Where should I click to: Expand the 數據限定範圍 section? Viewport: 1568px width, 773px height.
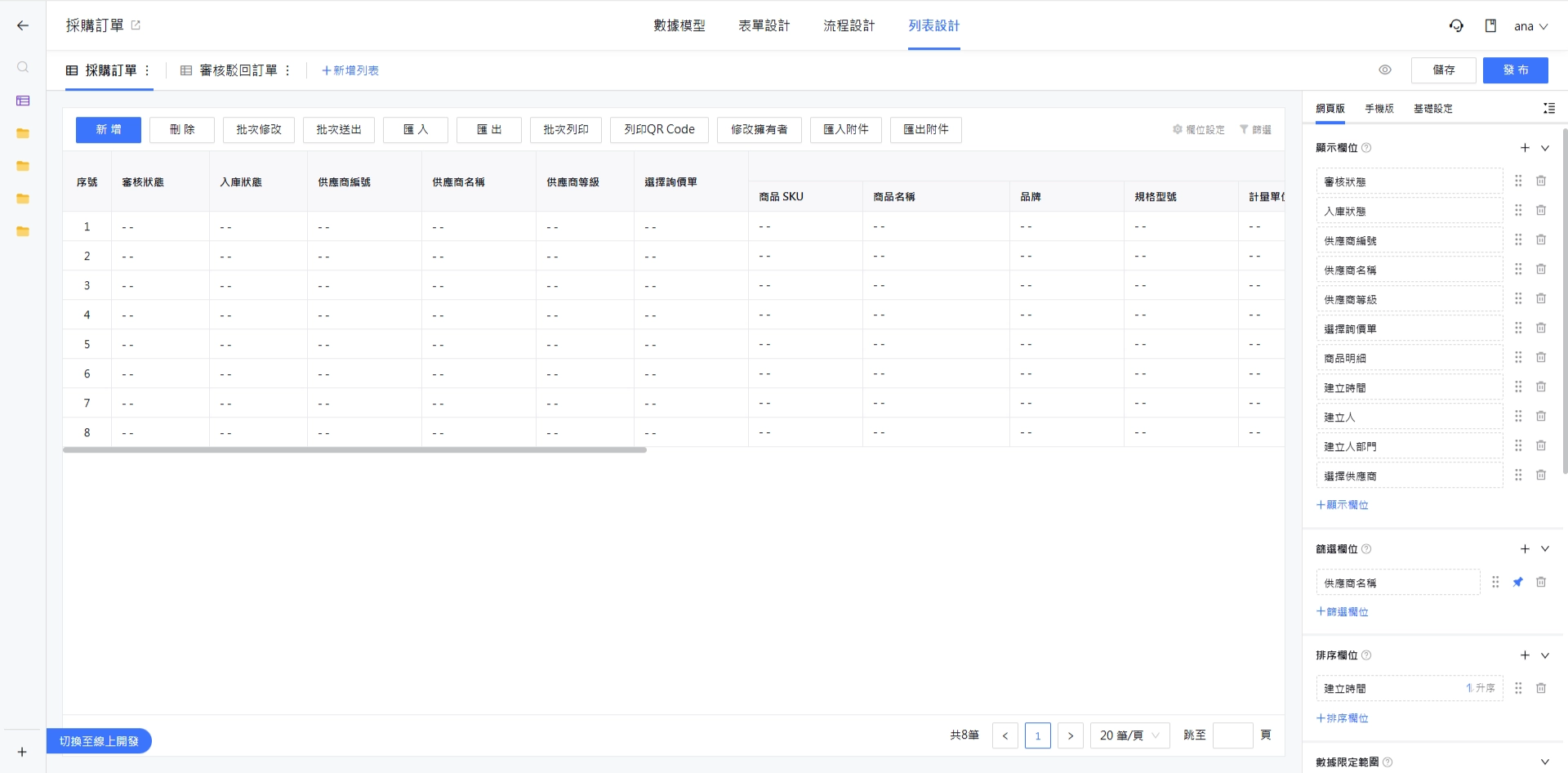pyautogui.click(x=1545, y=762)
